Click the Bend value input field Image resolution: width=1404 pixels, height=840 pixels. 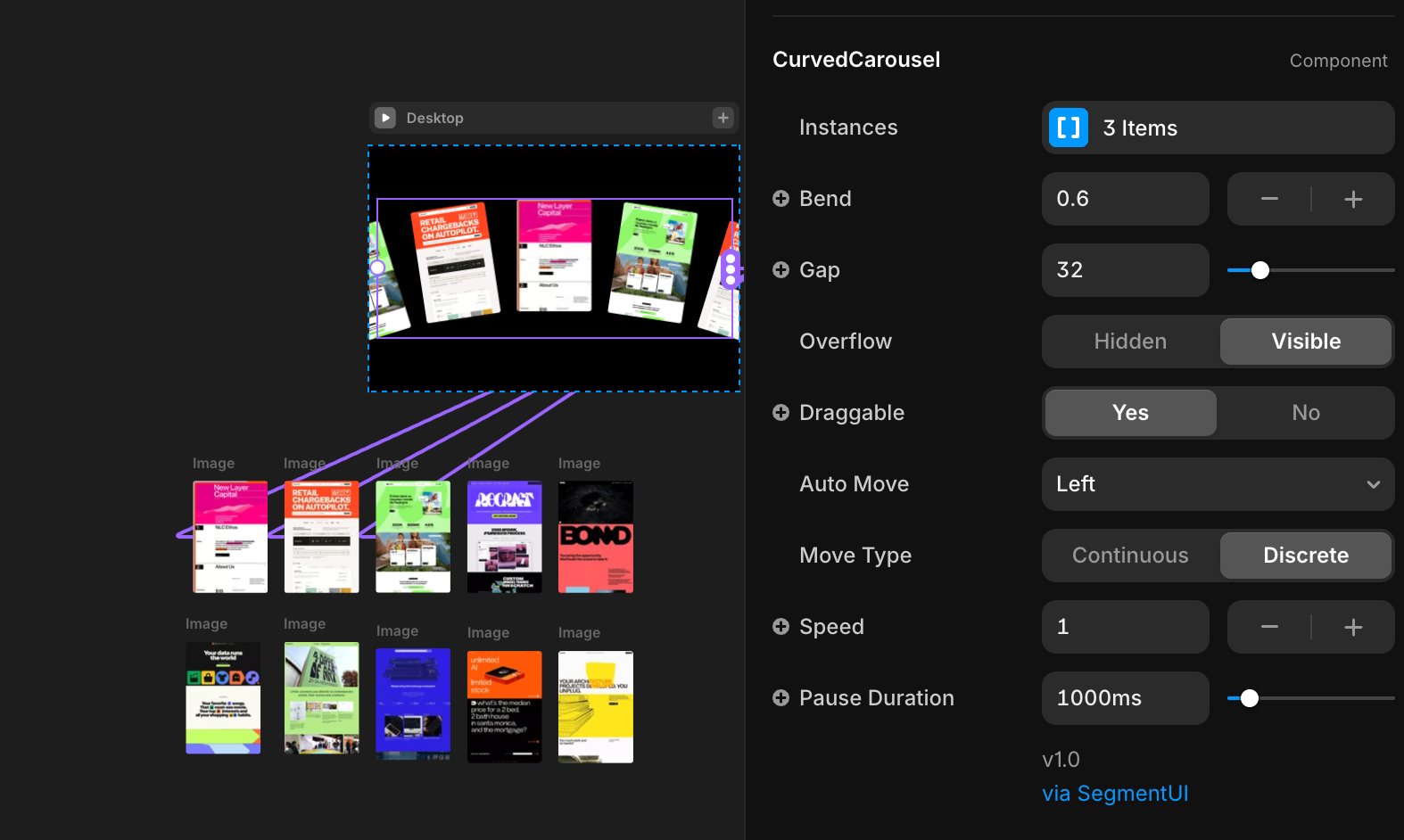(x=1125, y=199)
